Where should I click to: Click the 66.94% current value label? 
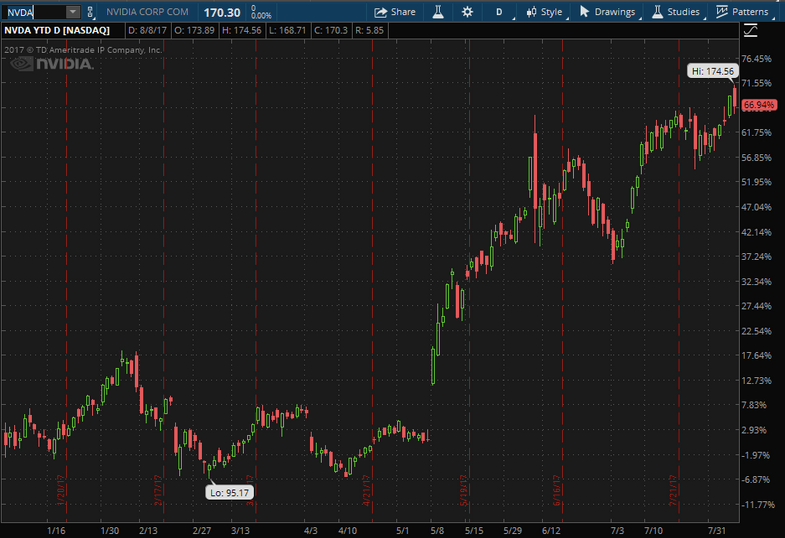(759, 105)
